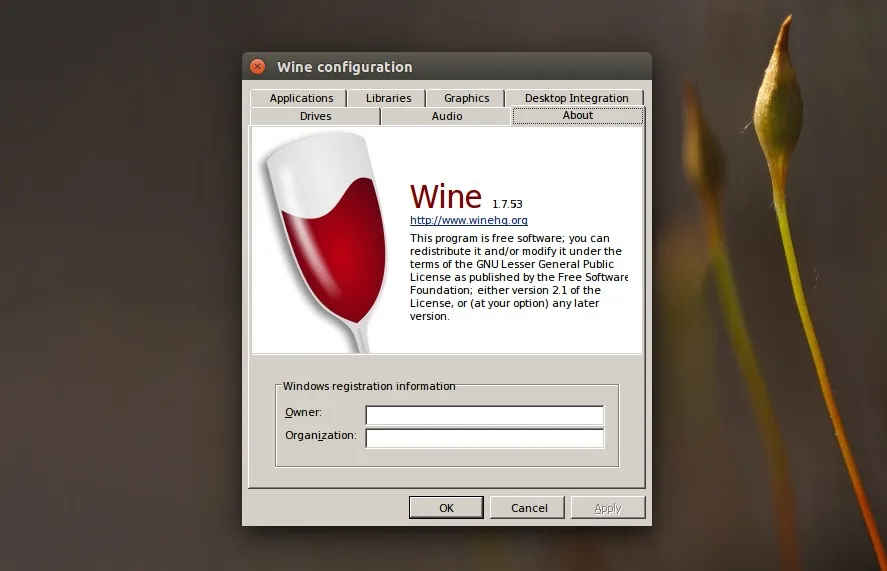The image size is (887, 571).
Task: Click the Apply button
Action: click(x=608, y=508)
